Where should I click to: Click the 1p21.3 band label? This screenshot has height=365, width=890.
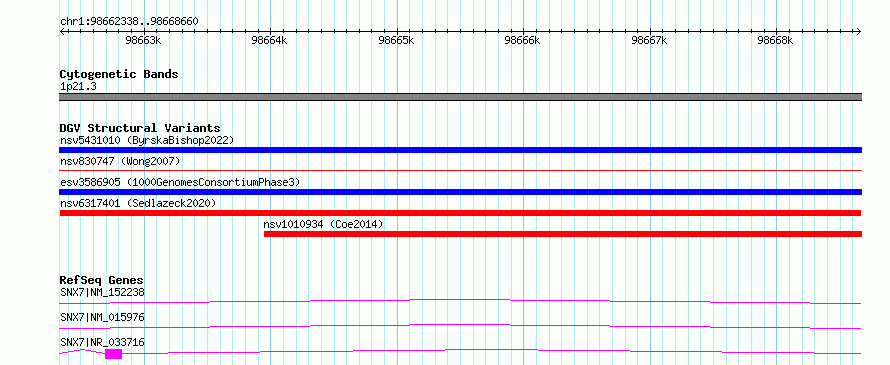78,87
